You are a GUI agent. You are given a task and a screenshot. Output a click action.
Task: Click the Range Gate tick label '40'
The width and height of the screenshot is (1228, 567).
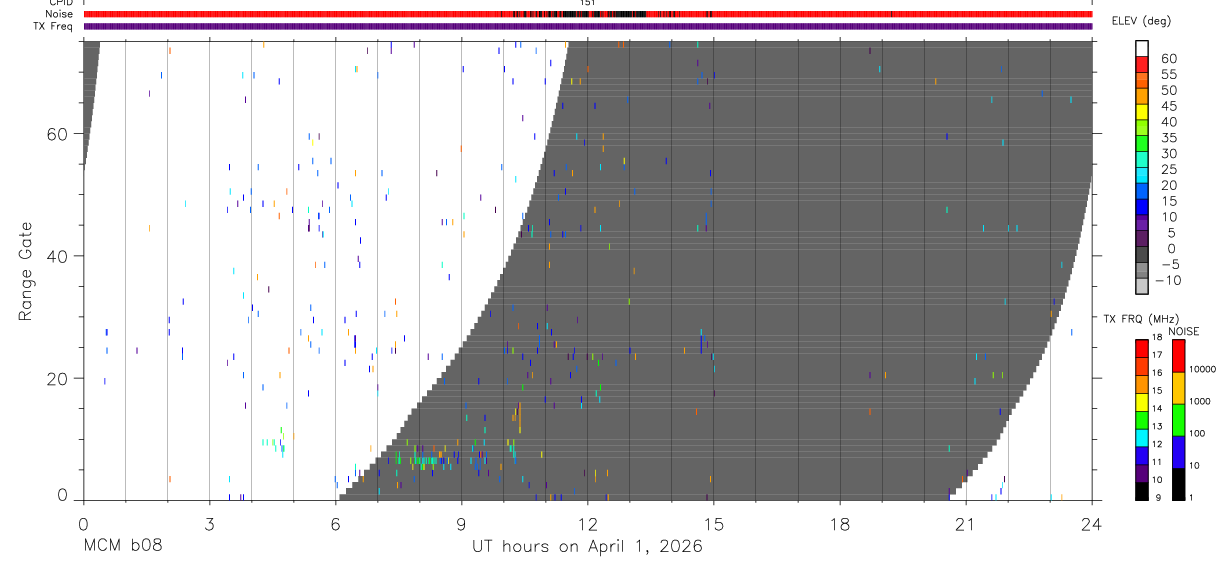[x=58, y=256]
